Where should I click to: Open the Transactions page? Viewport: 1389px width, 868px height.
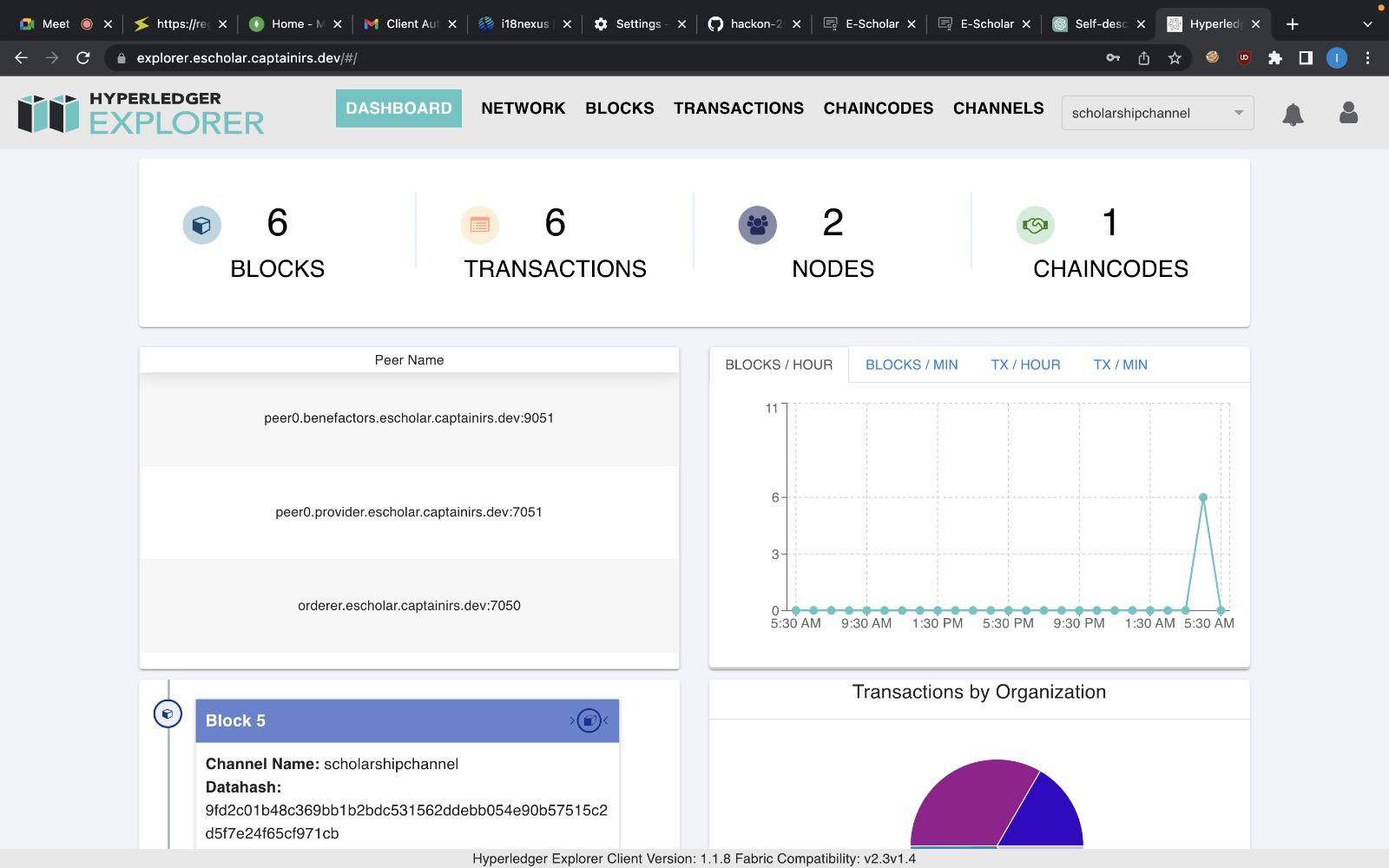739,108
